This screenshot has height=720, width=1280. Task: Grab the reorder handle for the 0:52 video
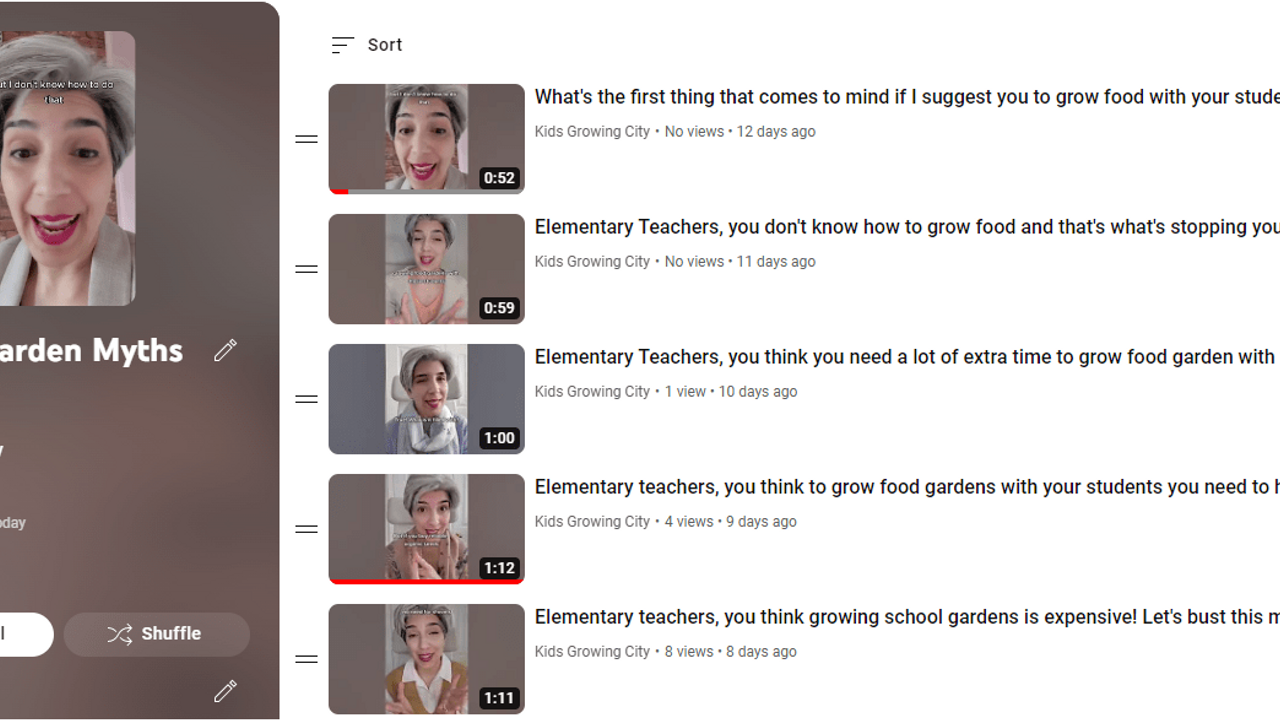click(306, 139)
